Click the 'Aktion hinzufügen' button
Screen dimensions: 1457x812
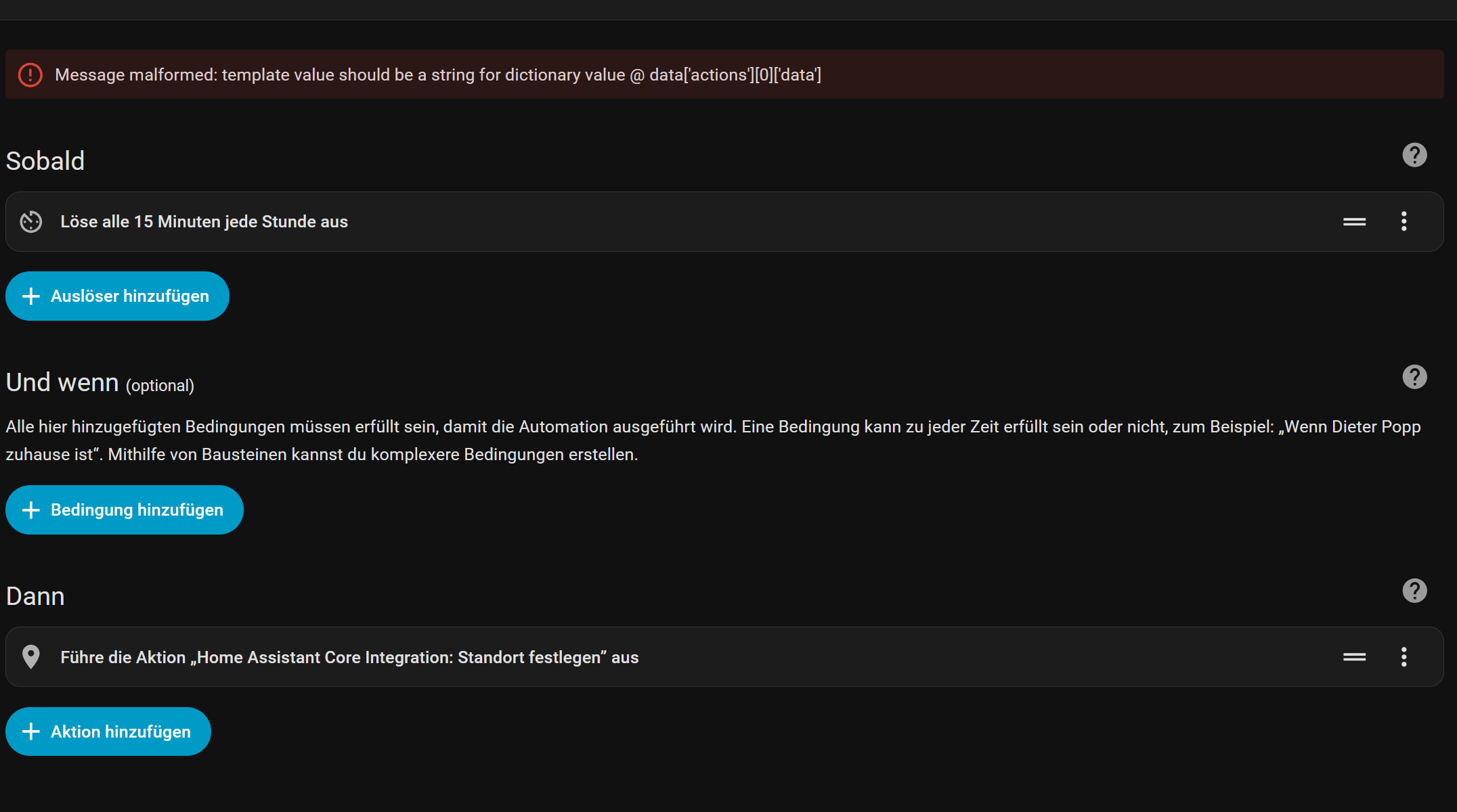tap(108, 732)
